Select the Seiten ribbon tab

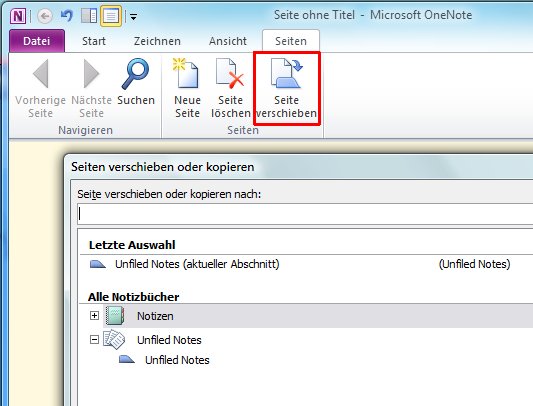tap(291, 41)
